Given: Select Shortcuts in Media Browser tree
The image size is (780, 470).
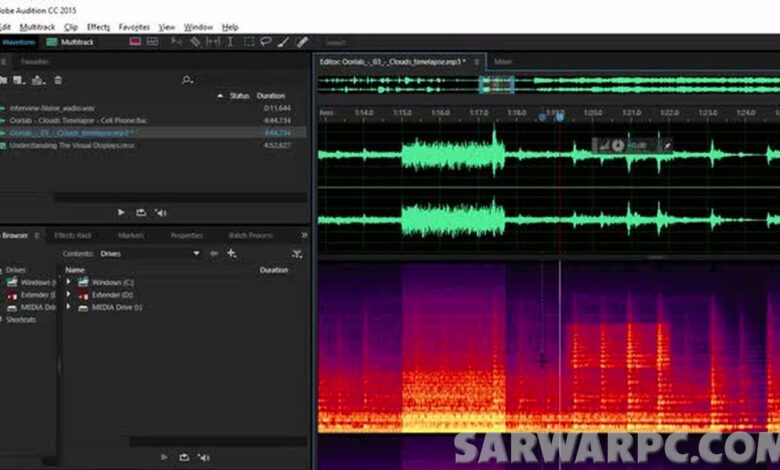Looking at the screenshot, I should (20, 320).
